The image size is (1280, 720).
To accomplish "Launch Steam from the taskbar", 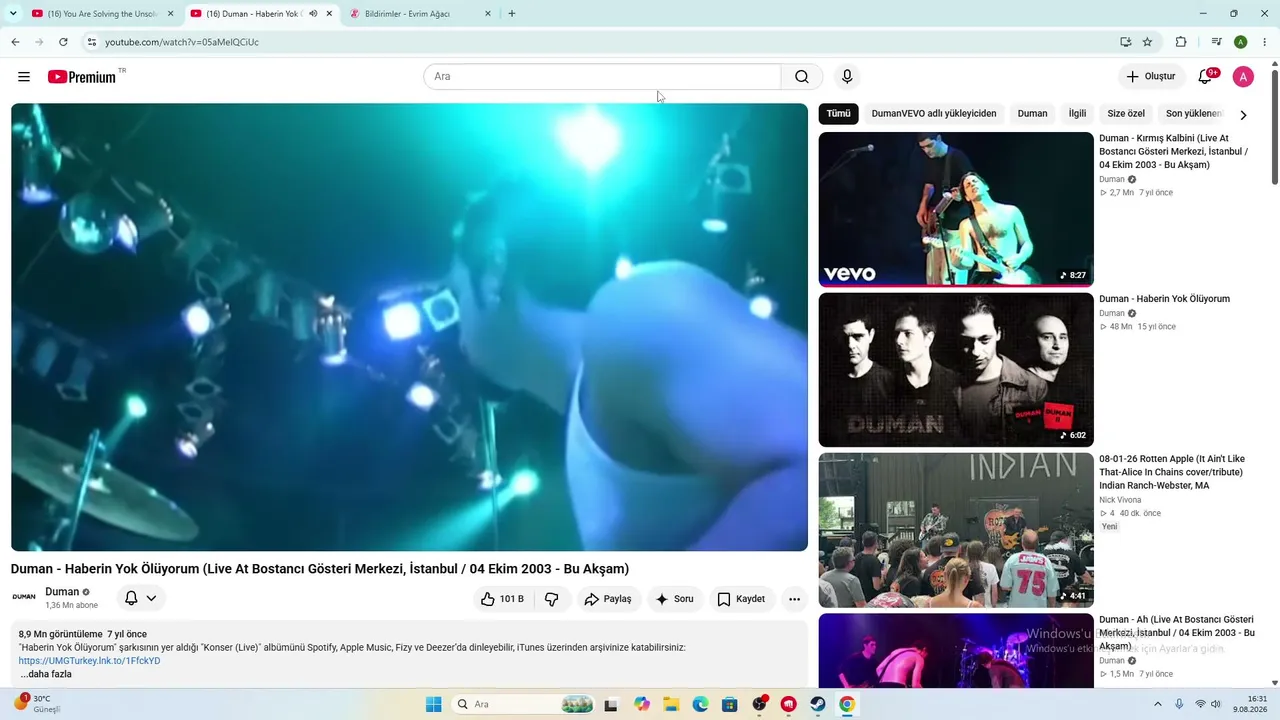I will click(818, 704).
